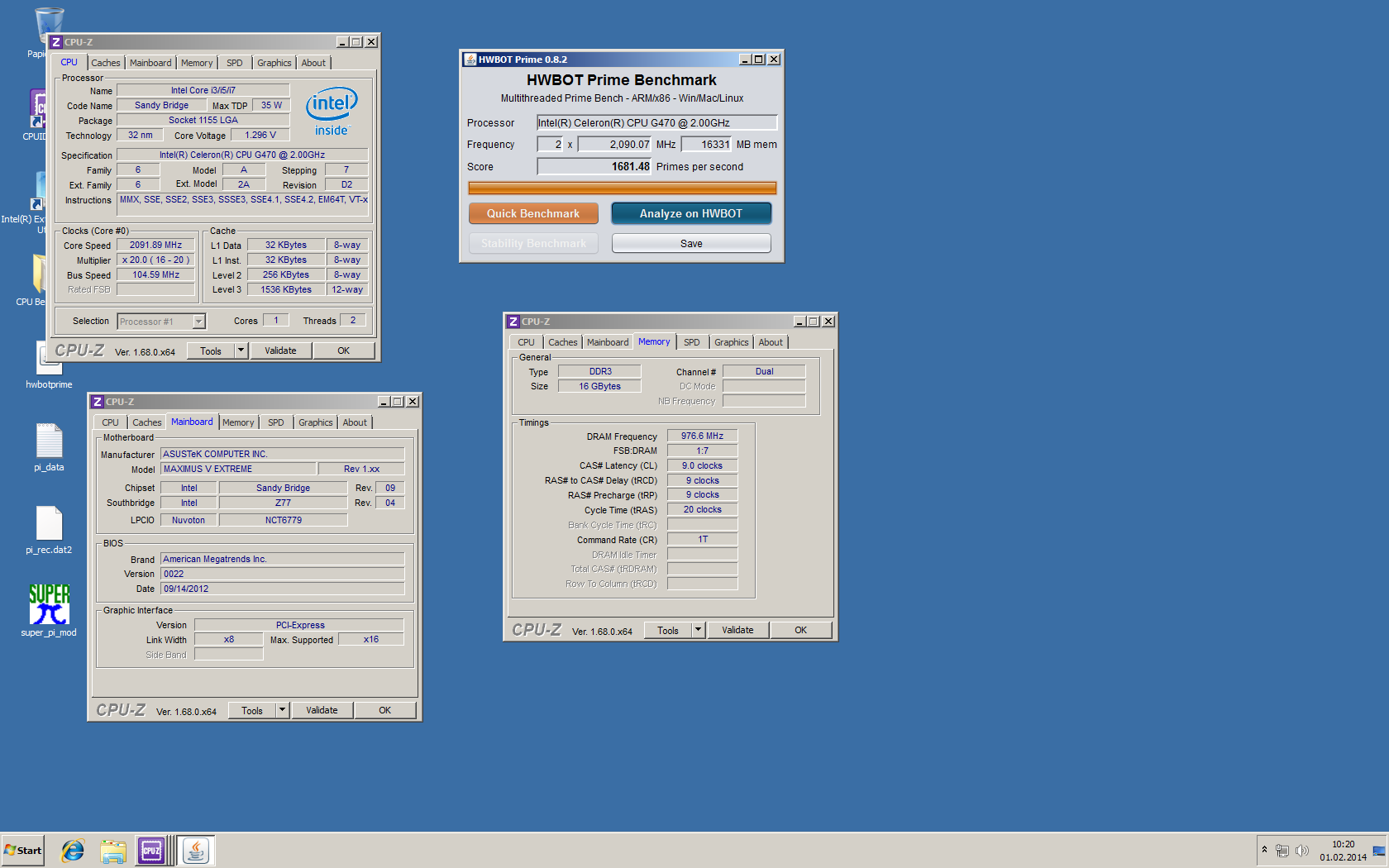Screen dimensions: 1389x868
Task: Click the CPU-Z title icon of the Memory window
Action: 513,322
